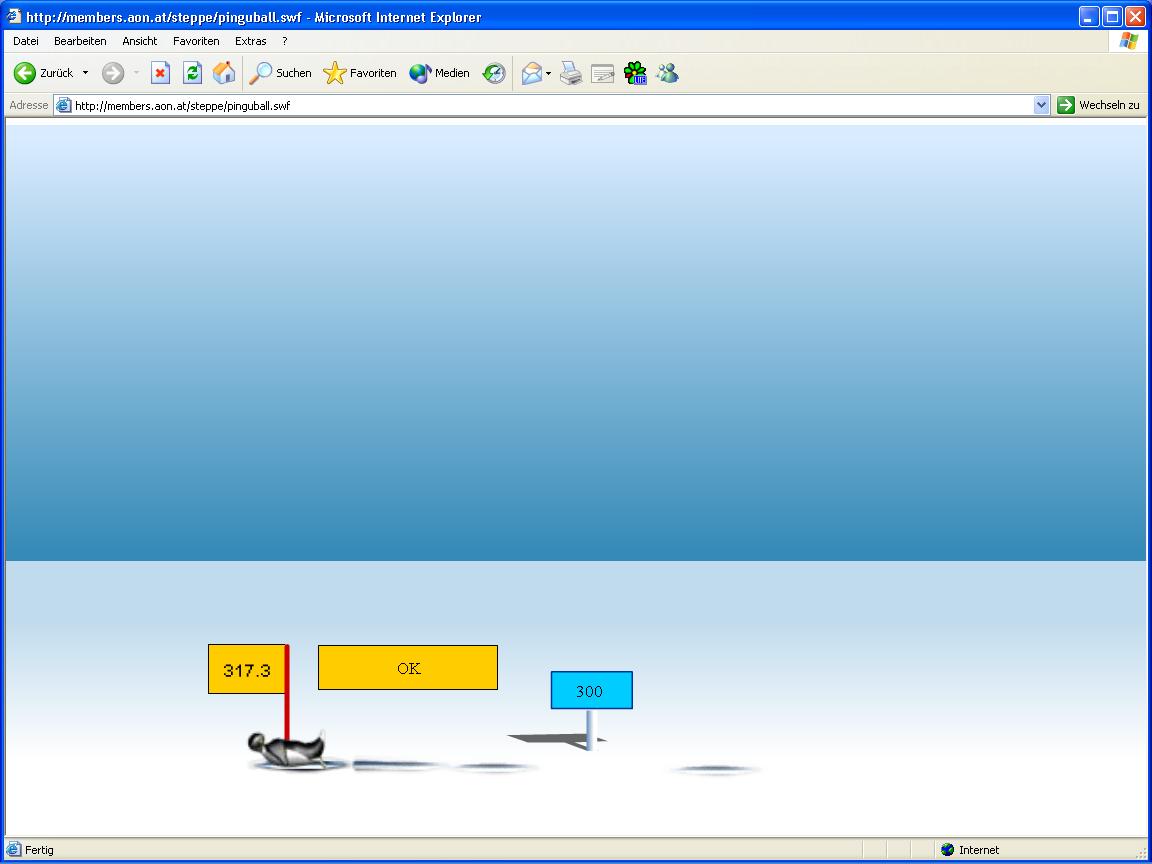1152x864 pixels.
Task: Click the Zurück back button
Action: point(43,73)
